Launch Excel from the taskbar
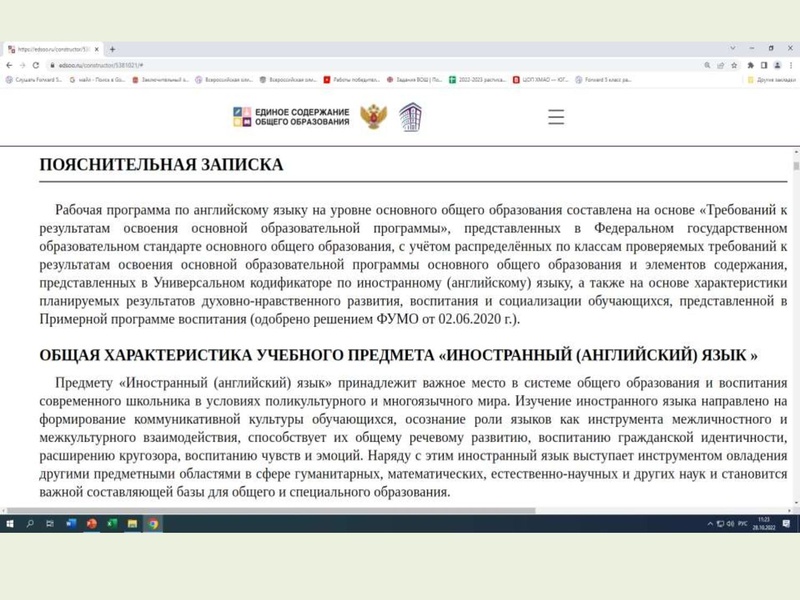This screenshot has height=600, width=800. [x=110, y=523]
